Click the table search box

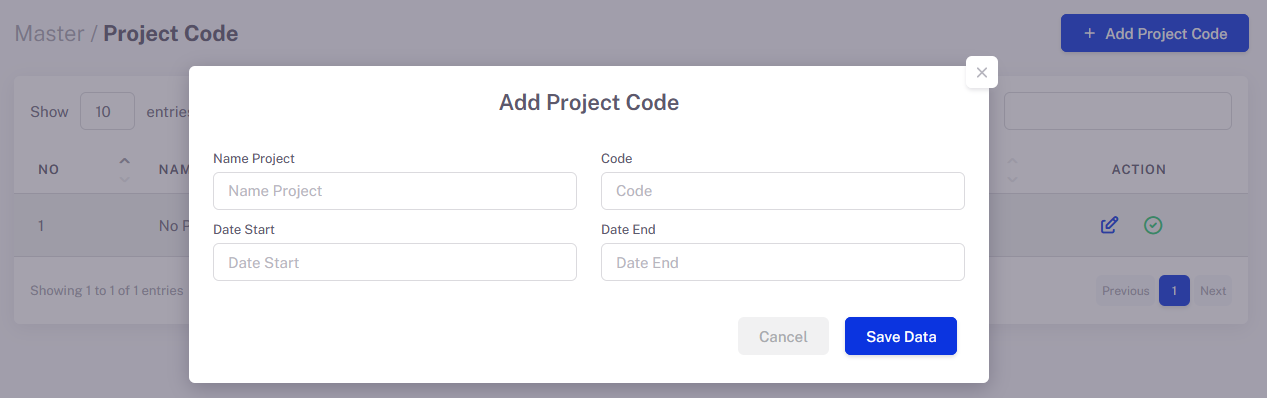pos(1118,111)
